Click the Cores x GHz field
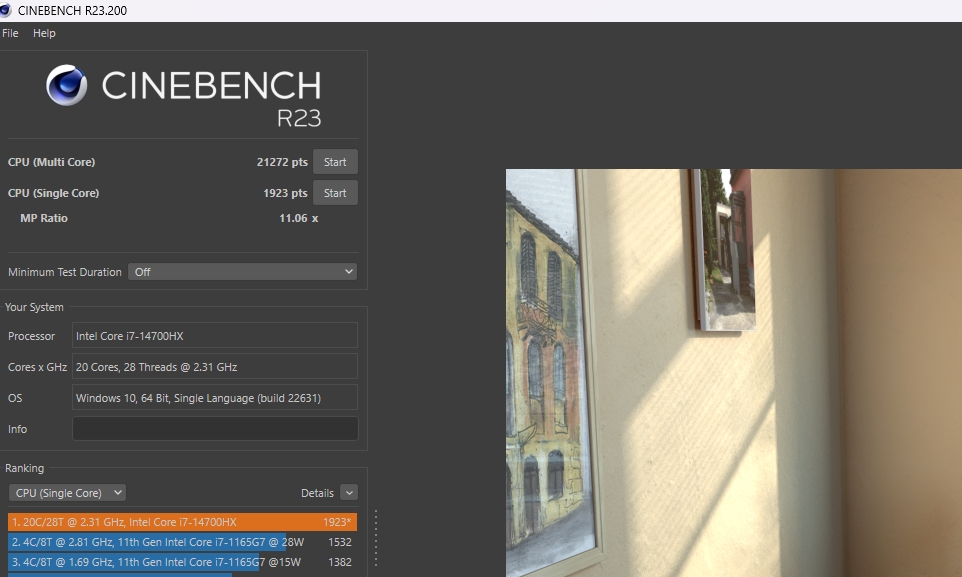 tap(215, 367)
